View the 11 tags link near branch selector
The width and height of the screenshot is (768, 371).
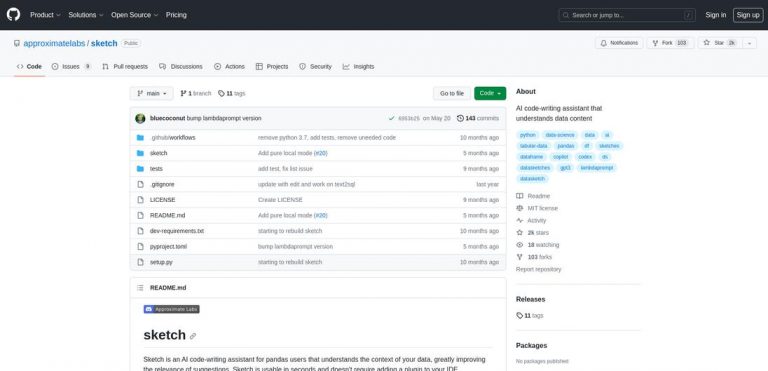pos(232,93)
